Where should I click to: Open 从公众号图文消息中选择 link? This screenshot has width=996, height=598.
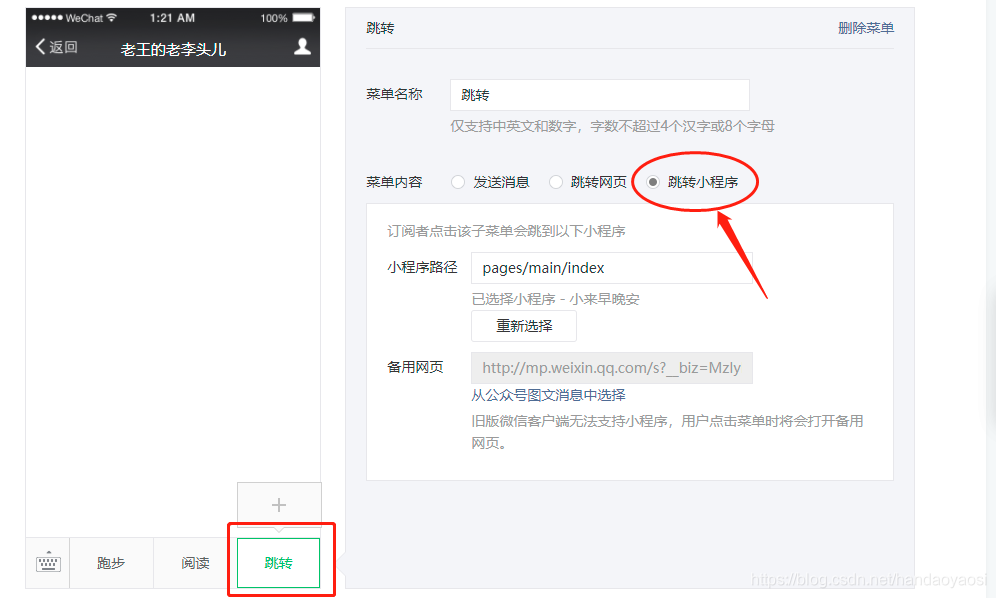[548, 395]
